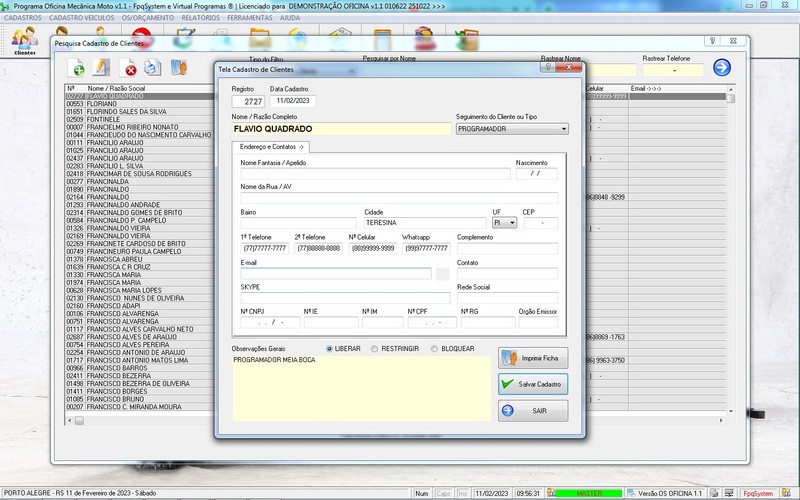
Task: Click the Bairro input field
Action: [x=298, y=223]
